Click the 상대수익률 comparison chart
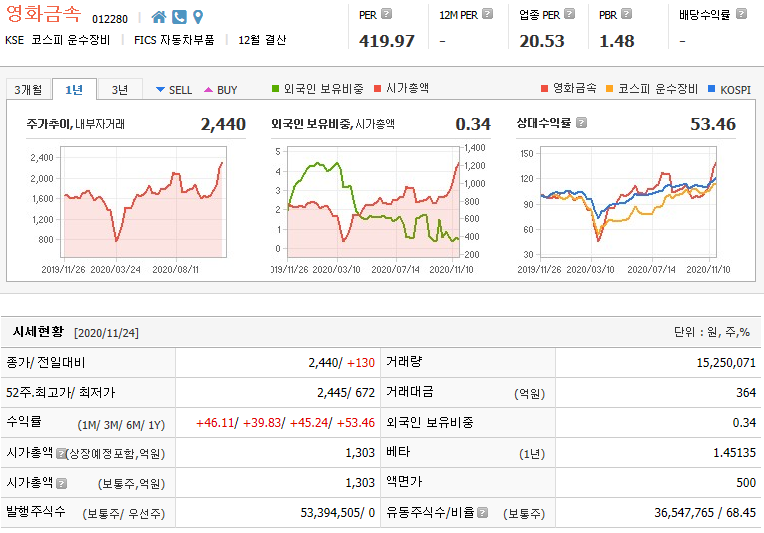The width and height of the screenshot is (764, 533). 629,202
